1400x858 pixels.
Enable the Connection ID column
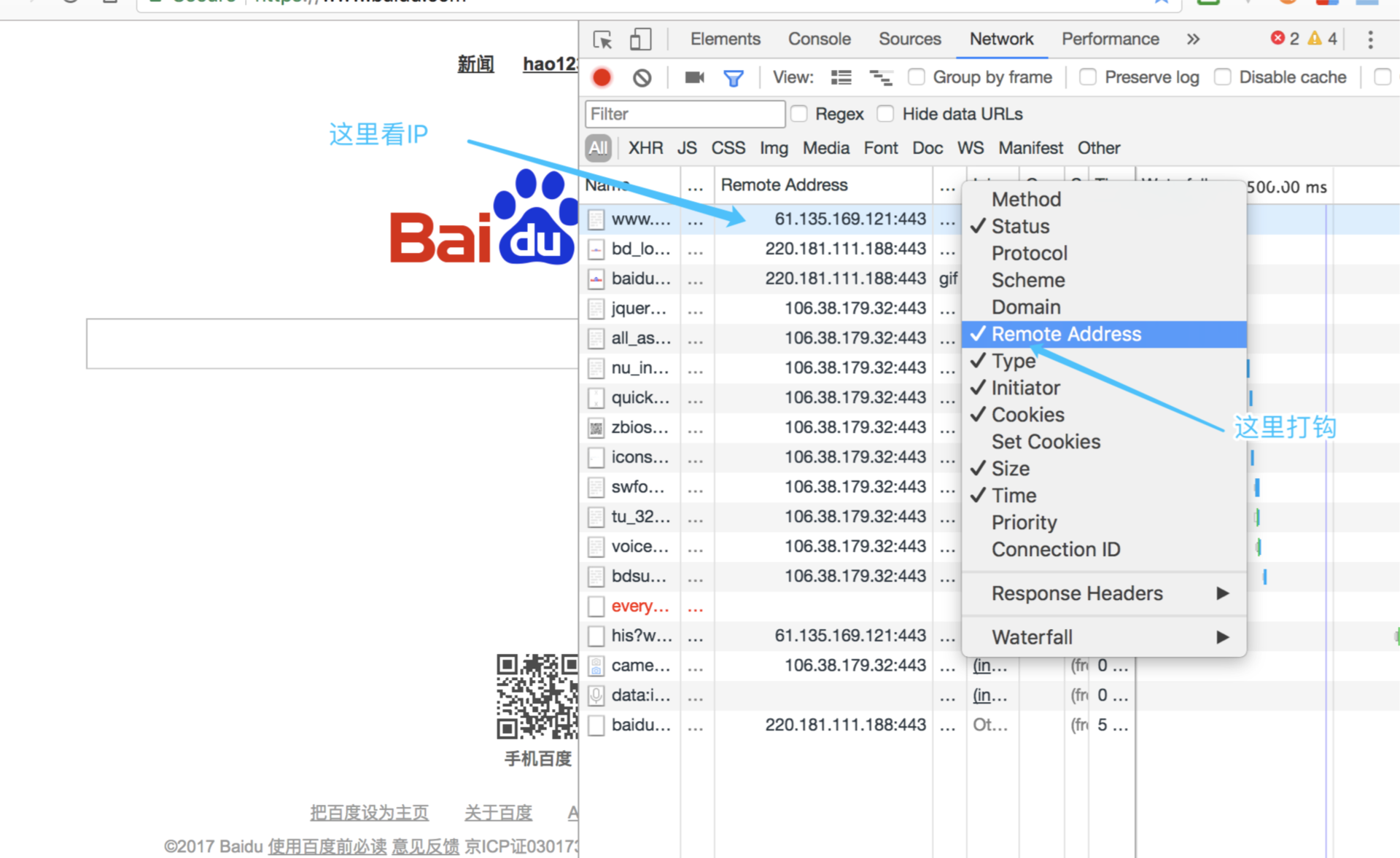point(1104,550)
